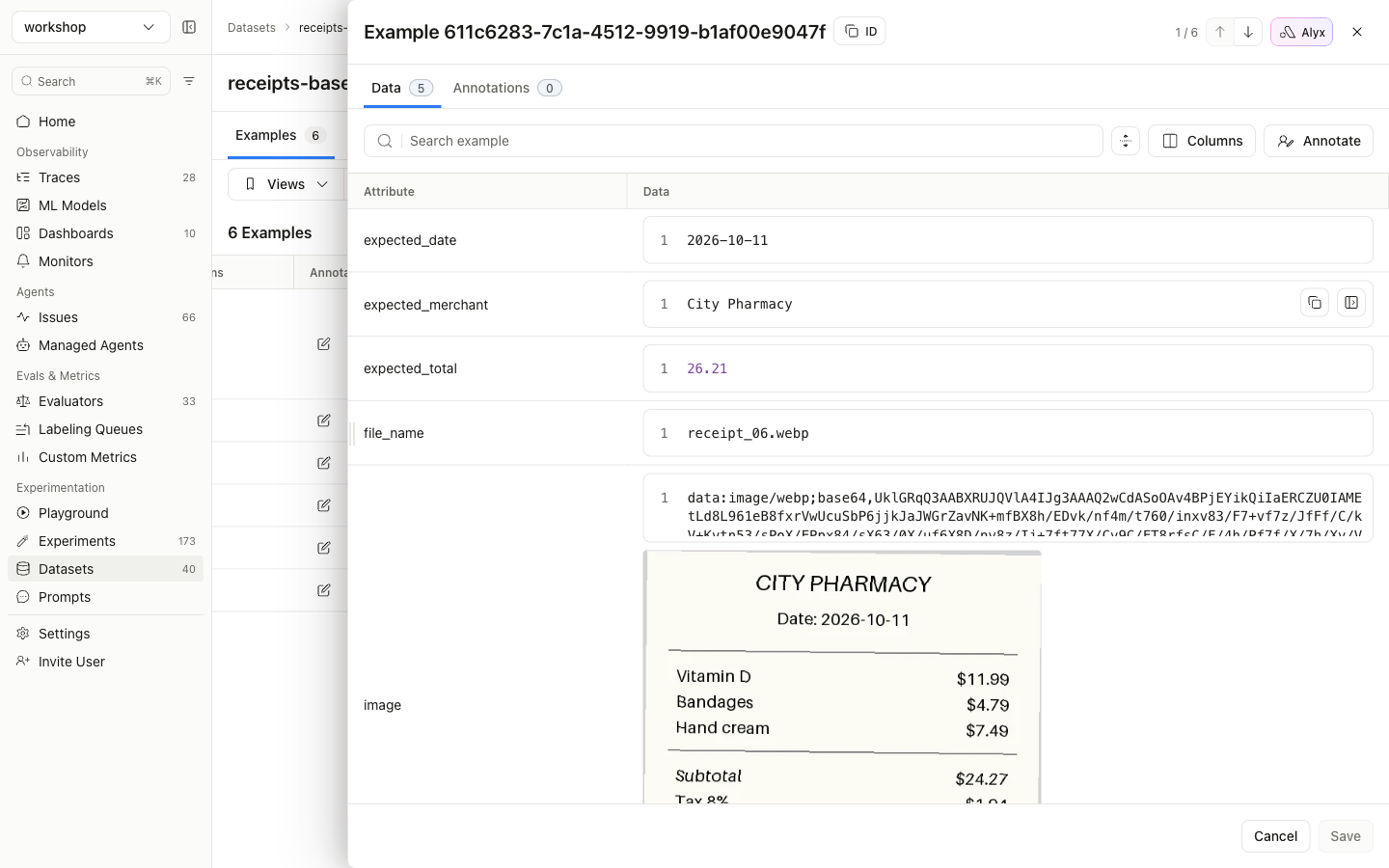Open Custom Metrics
The image size is (1389, 868).
pyautogui.click(x=106, y=457)
